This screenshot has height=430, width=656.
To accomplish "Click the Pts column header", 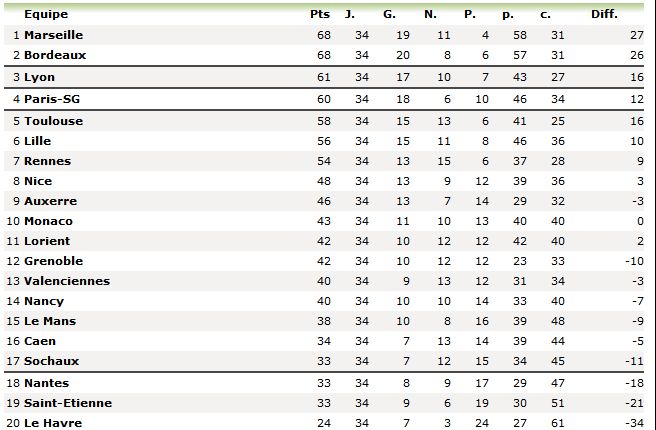I will coord(320,15).
